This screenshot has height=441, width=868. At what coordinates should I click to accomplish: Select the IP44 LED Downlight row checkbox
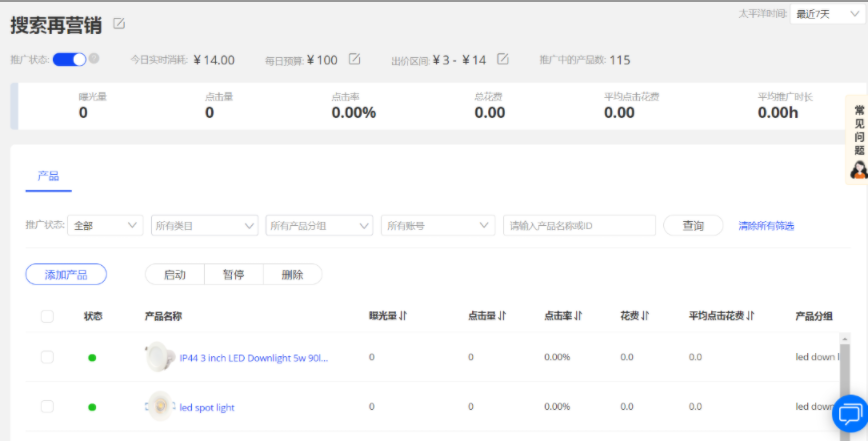[x=47, y=357]
